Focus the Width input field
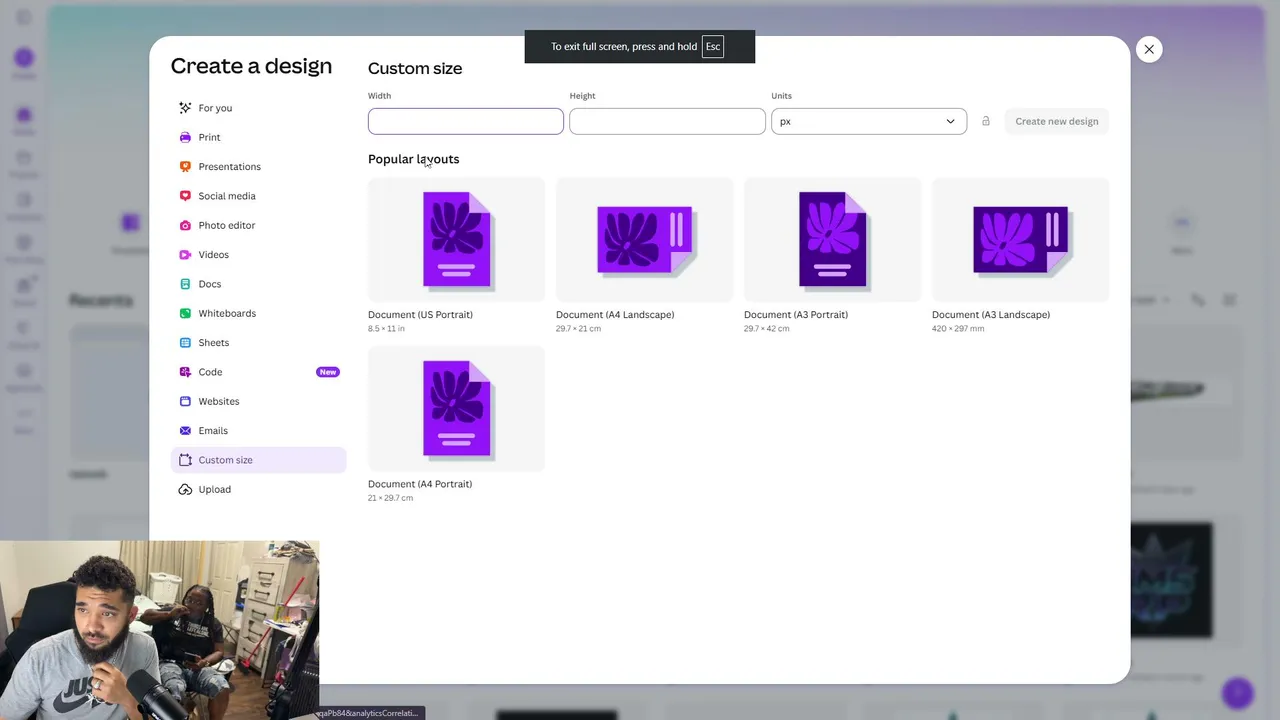Image resolution: width=1280 pixels, height=720 pixels. point(466,121)
